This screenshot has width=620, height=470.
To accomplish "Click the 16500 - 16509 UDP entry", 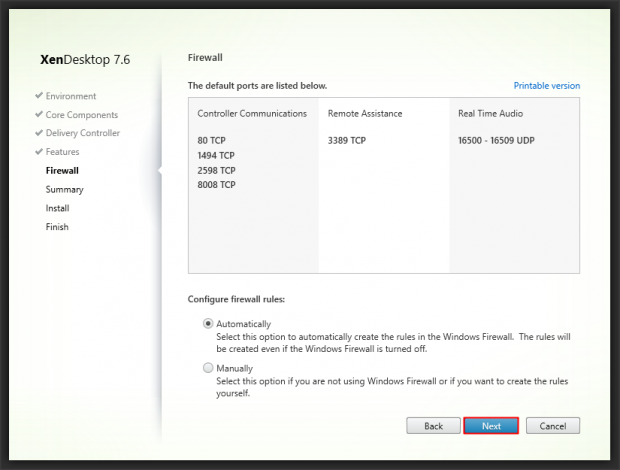I will pos(496,140).
